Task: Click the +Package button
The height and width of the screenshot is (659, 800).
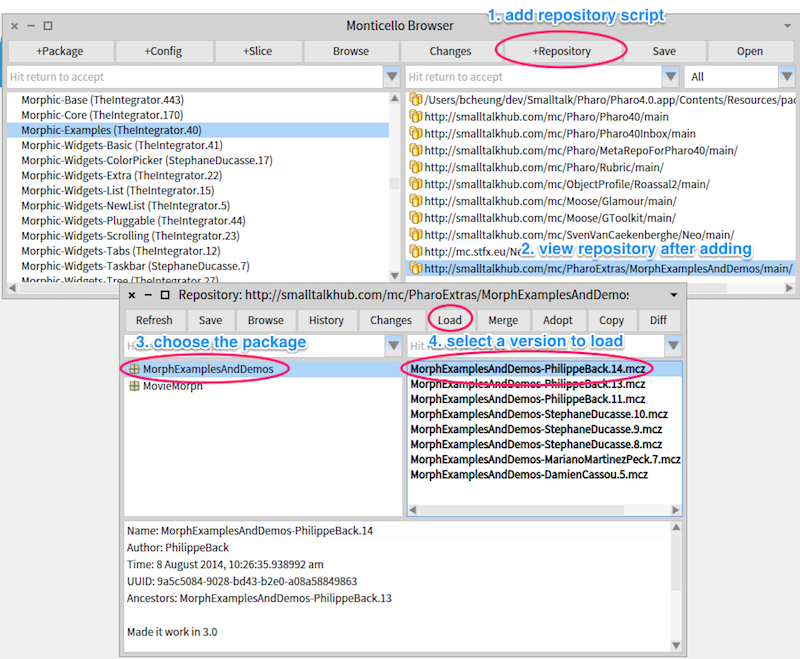Action: coord(61,51)
